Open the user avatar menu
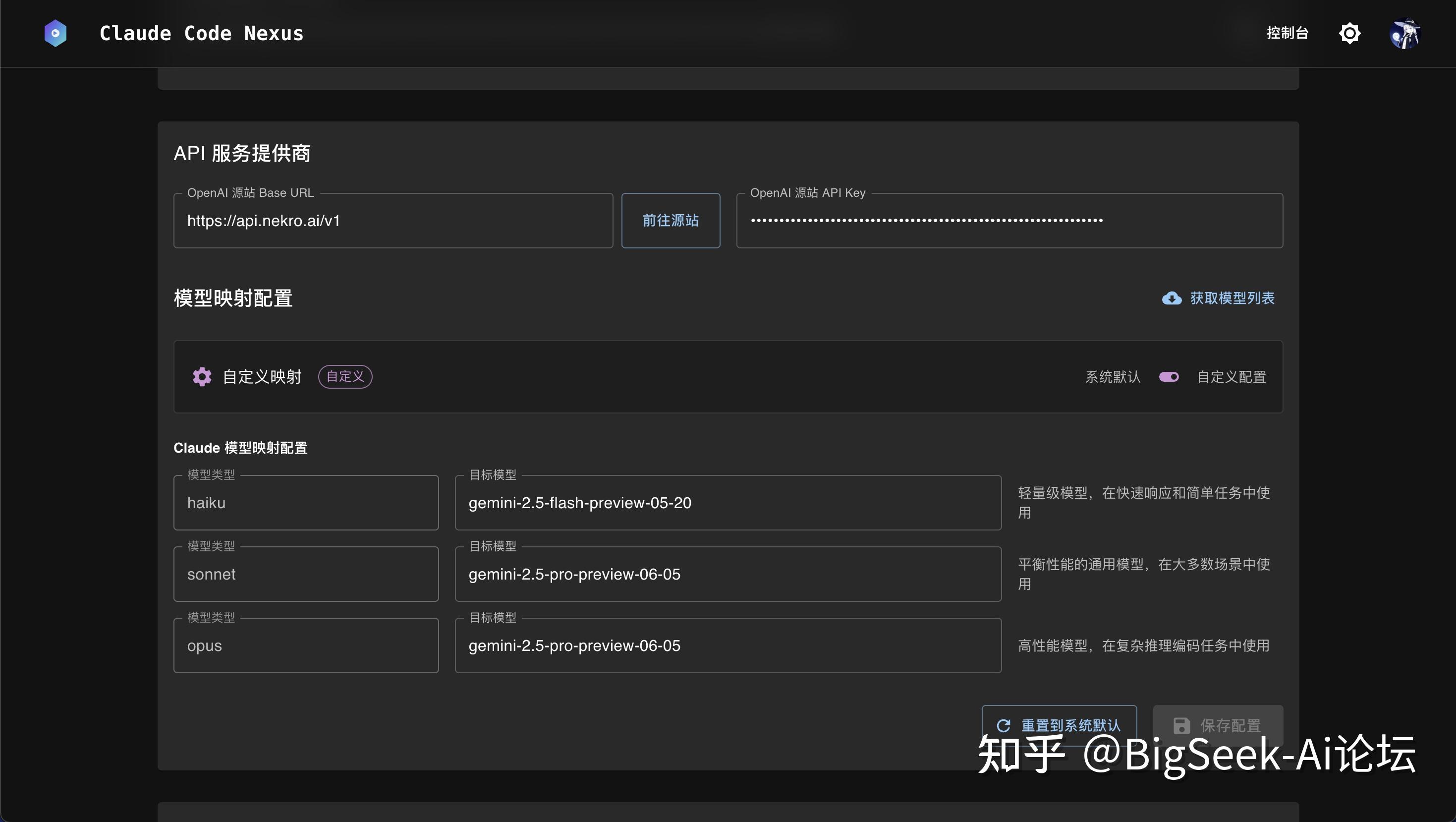This screenshot has height=822, width=1456. [1404, 33]
